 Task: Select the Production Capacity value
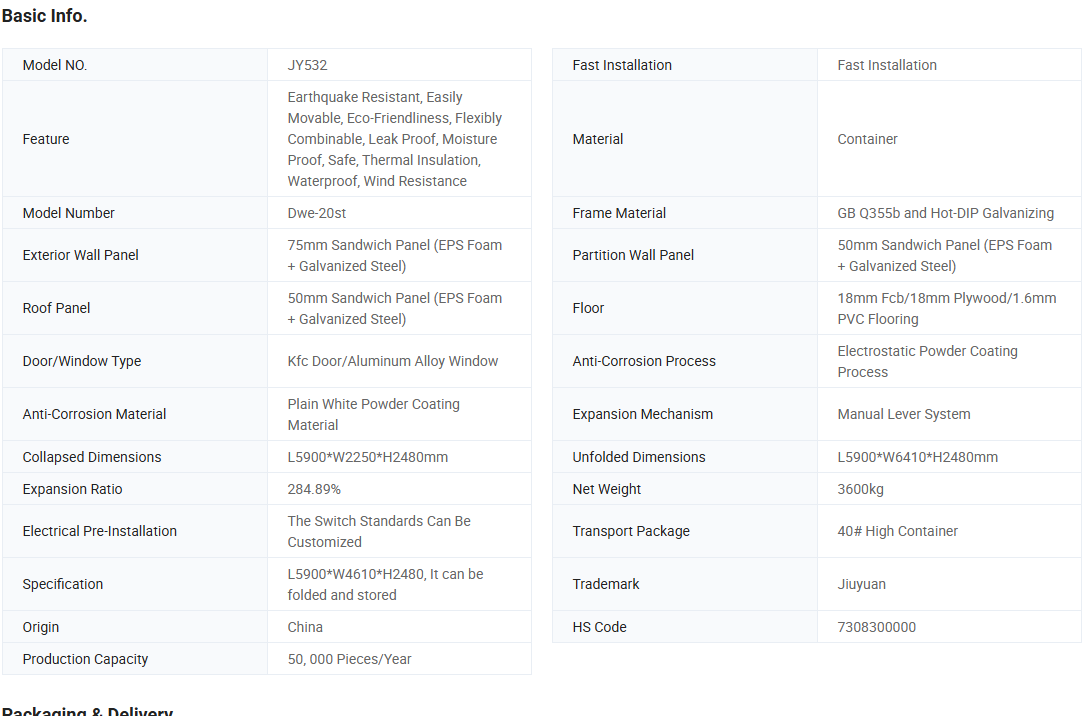(349, 659)
